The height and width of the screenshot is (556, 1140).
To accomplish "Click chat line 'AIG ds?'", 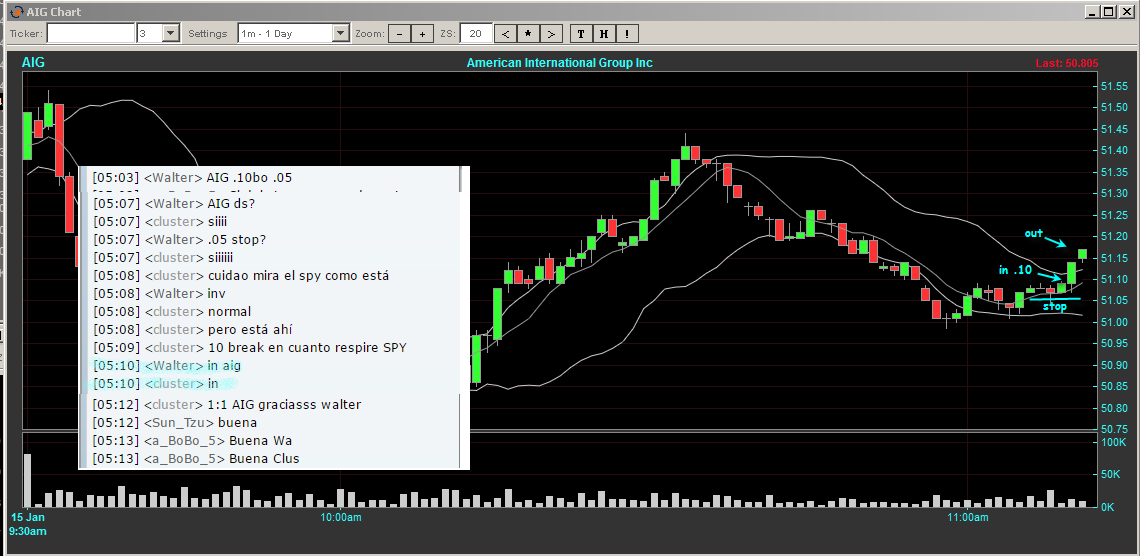I will point(175,204).
